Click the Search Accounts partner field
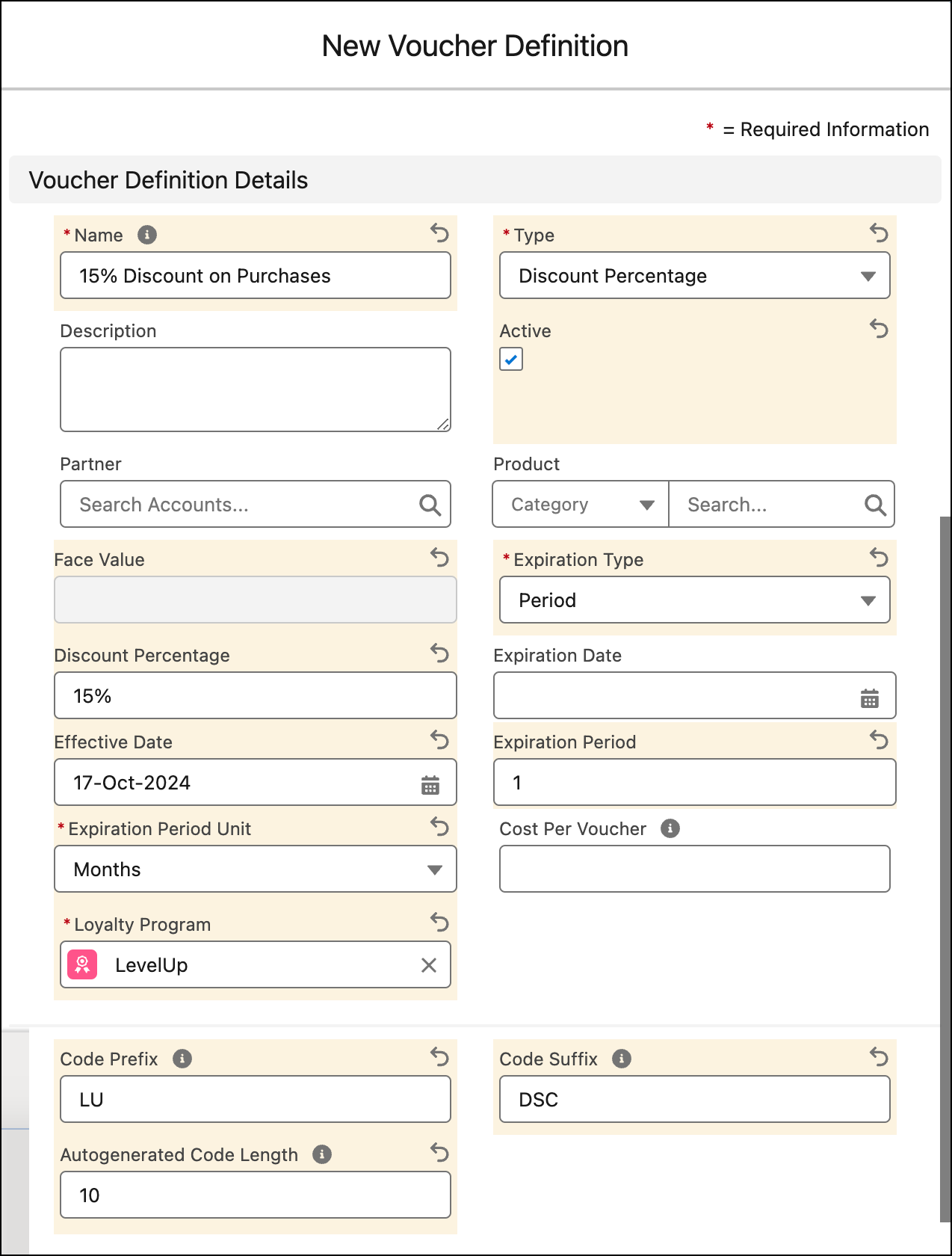The image size is (952, 1256). (x=256, y=504)
